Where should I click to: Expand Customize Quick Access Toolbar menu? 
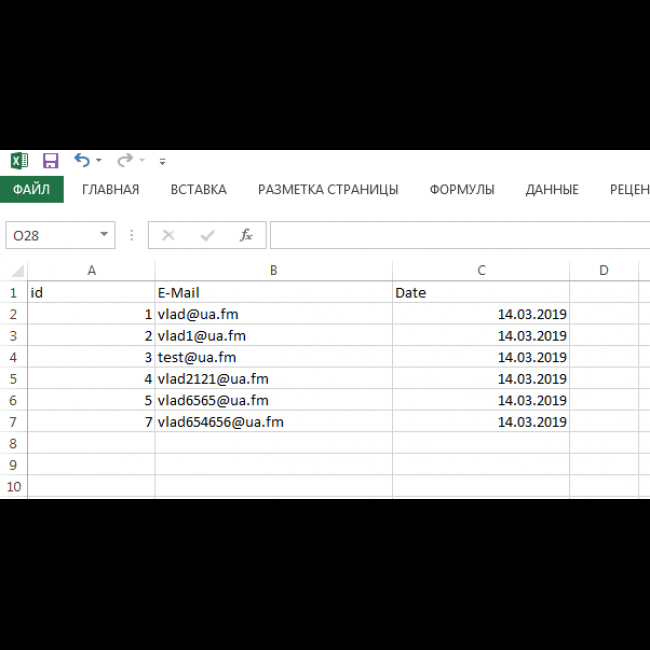point(162,161)
